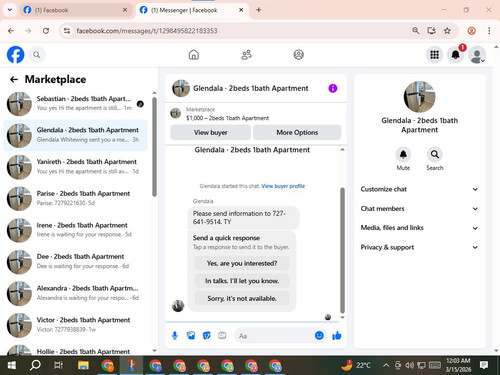View site information icon in address bar
This screenshot has width=500, height=375.
(x=67, y=31)
